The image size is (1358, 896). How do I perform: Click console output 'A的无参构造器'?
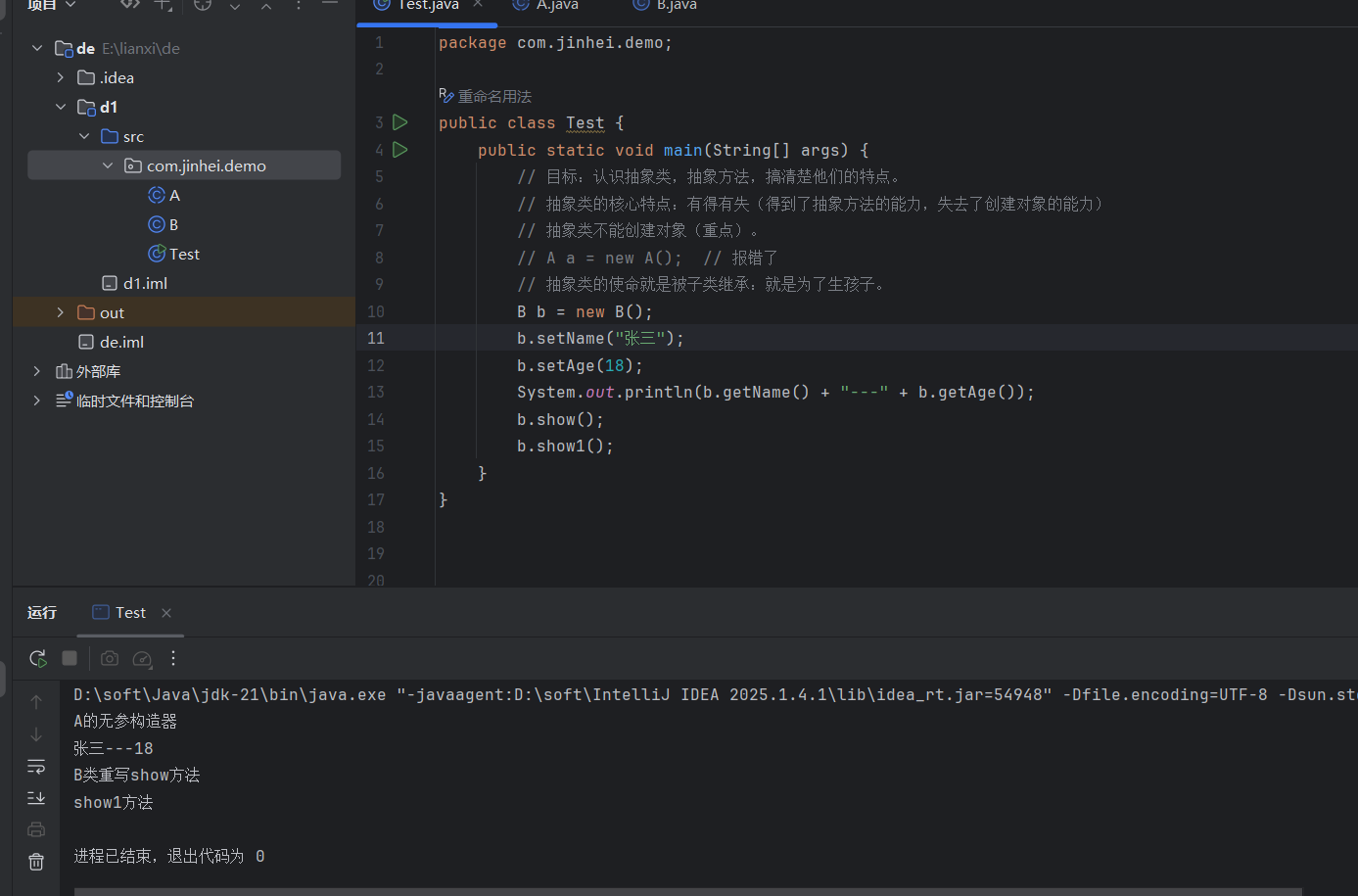point(125,722)
